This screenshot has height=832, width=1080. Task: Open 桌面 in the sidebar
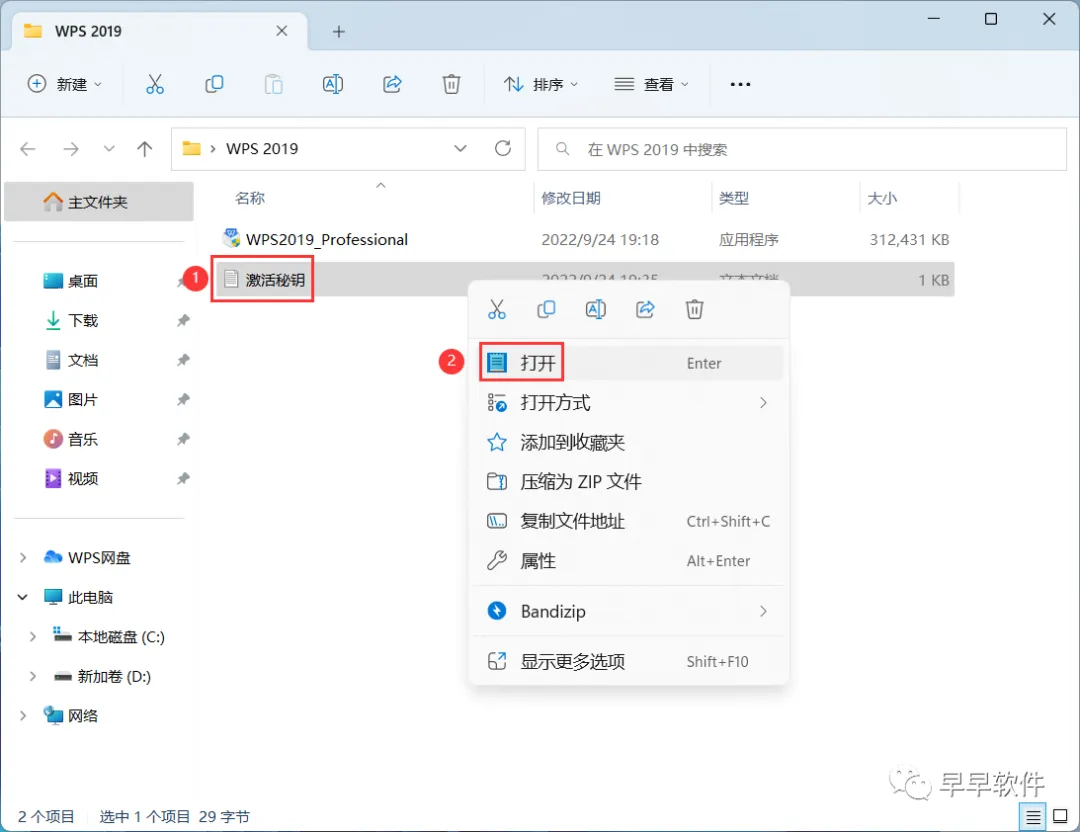point(83,281)
